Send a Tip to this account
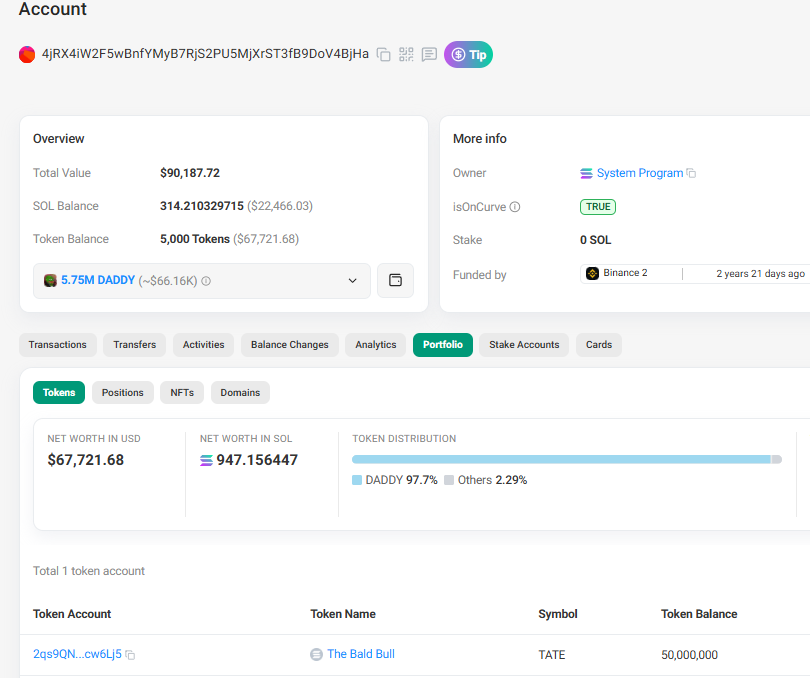 click(468, 54)
